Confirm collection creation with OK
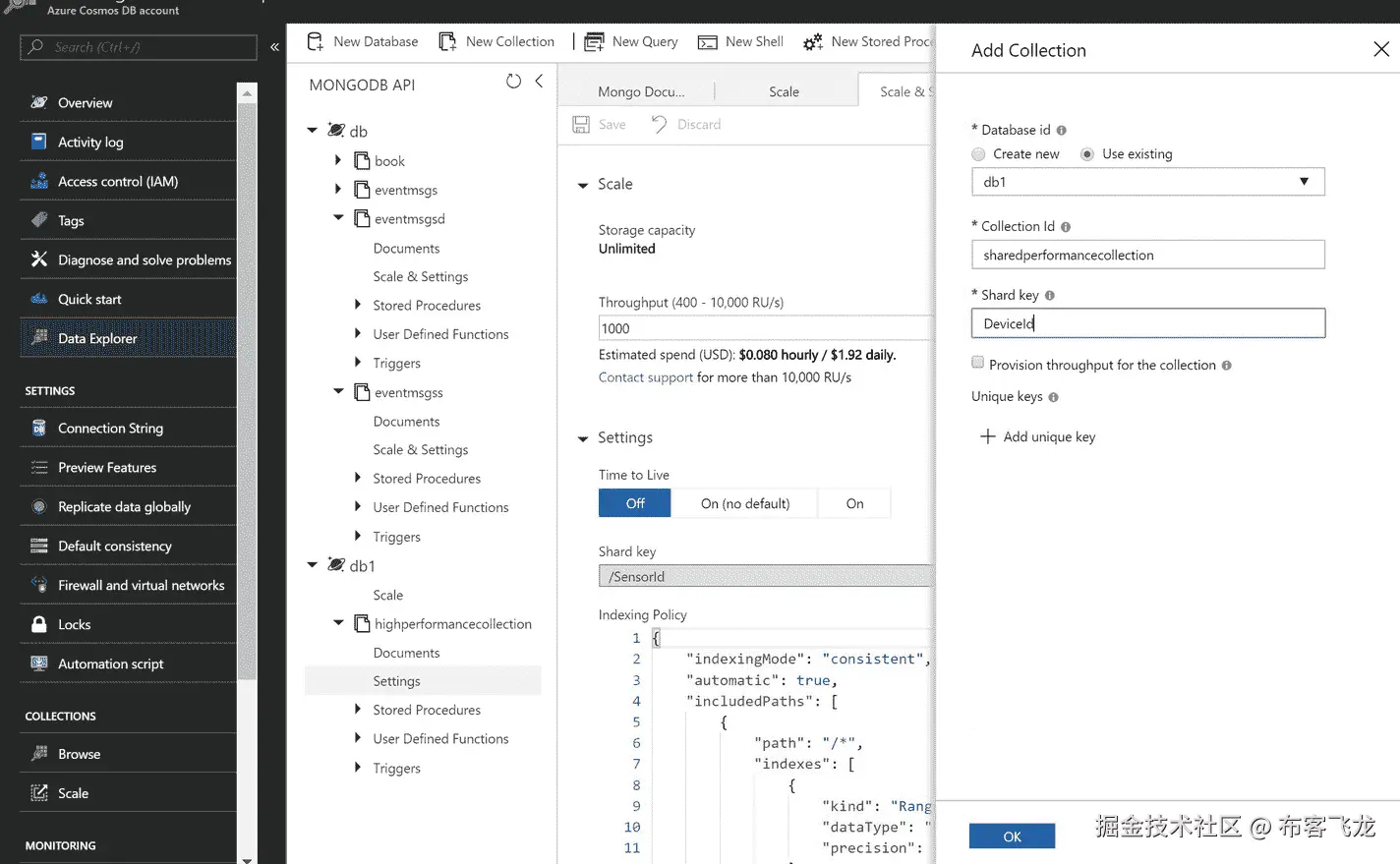Image resolution: width=1400 pixels, height=864 pixels. tap(1012, 835)
